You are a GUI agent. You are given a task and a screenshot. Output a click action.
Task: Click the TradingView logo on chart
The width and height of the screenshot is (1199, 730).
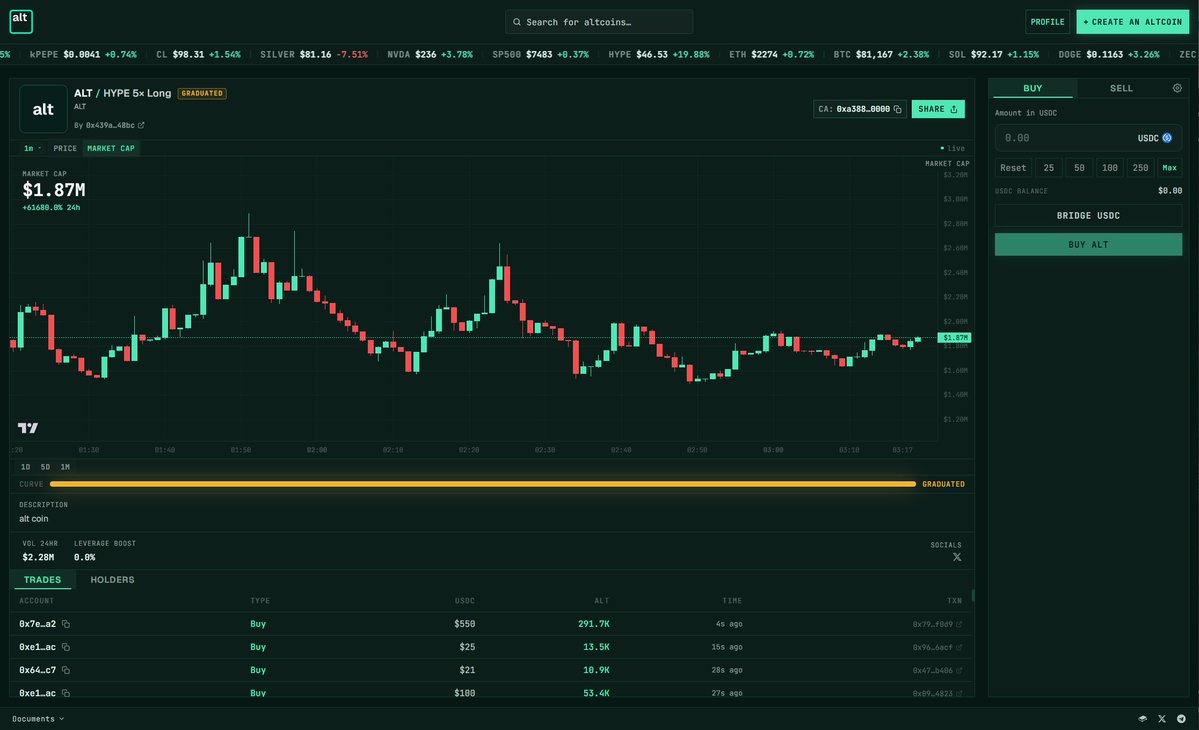(x=28, y=428)
